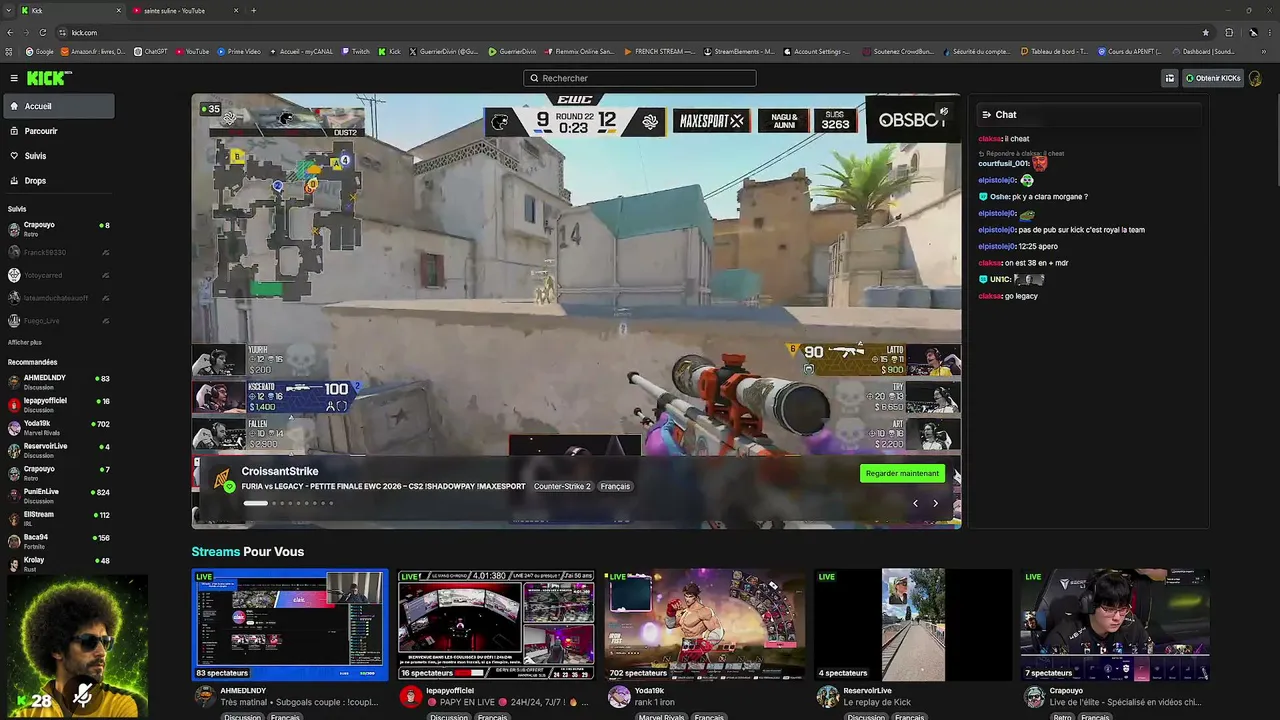This screenshot has height=720, width=1280.
Task: Open the user profile avatar menu
Action: pyautogui.click(x=1257, y=78)
